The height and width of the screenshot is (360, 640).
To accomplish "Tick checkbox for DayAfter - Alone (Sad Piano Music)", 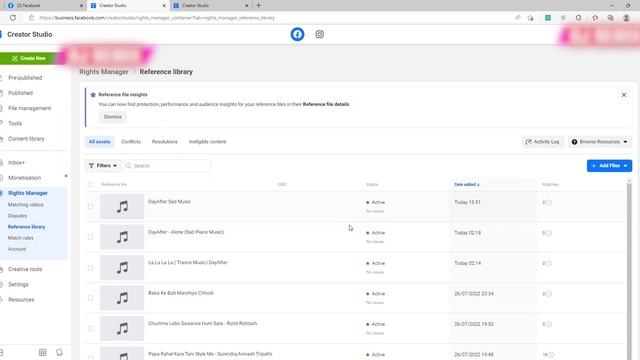I will pos(90,237).
